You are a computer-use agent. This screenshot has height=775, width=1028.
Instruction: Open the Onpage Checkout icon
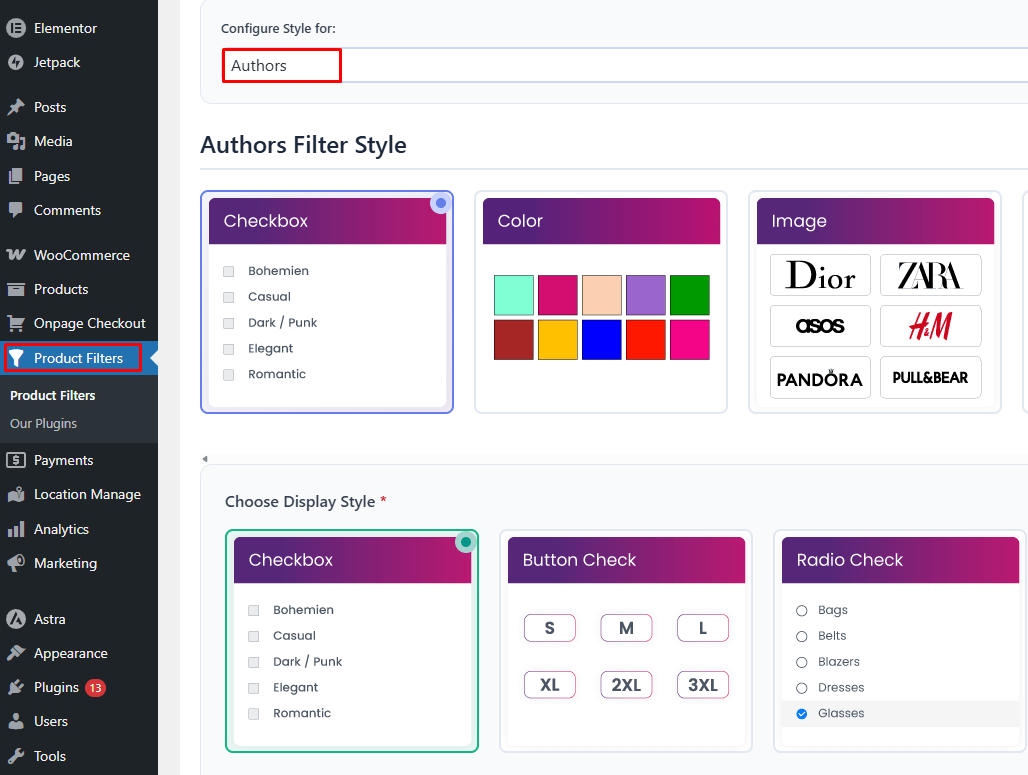[16, 323]
